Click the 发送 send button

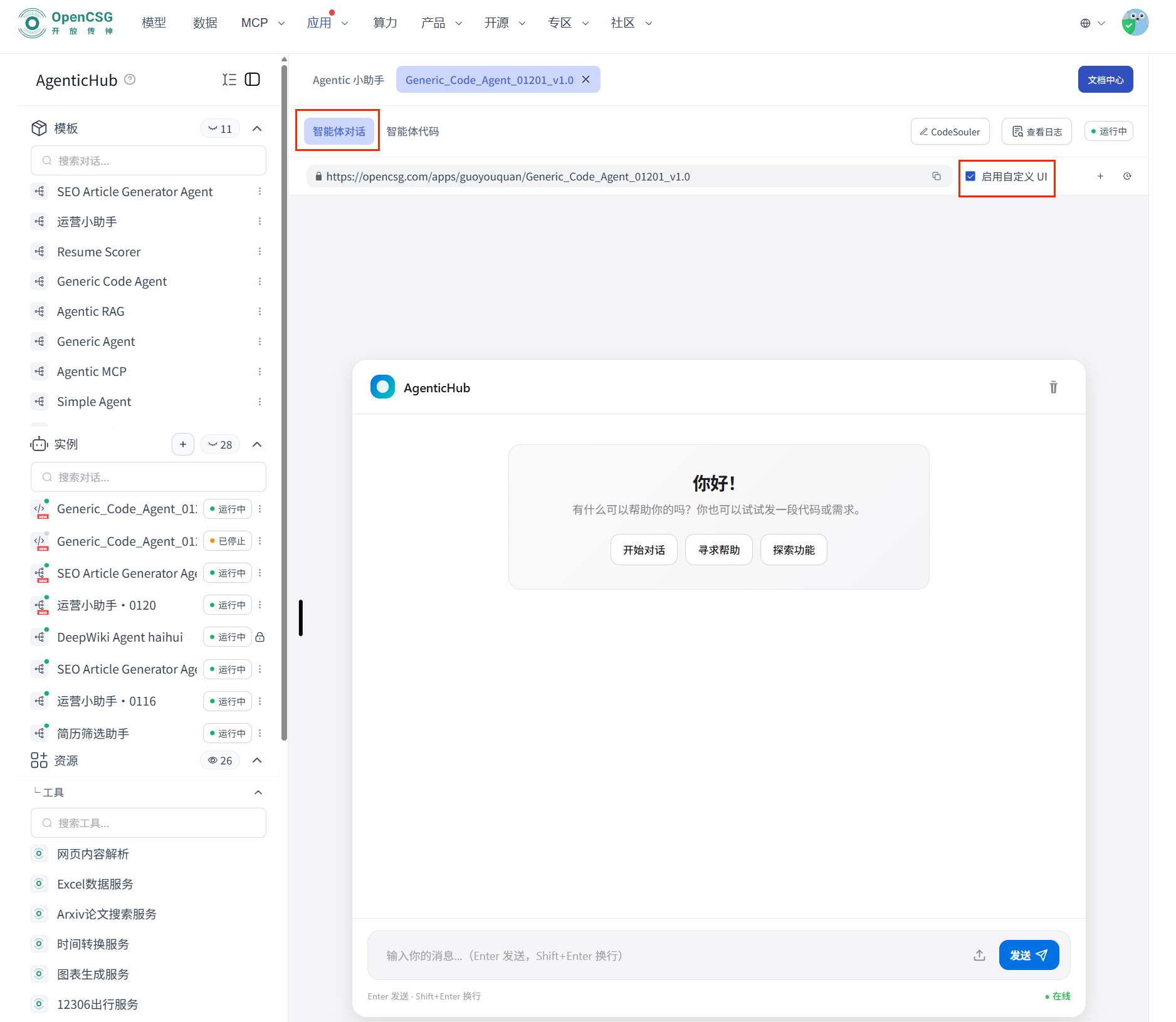(1029, 955)
